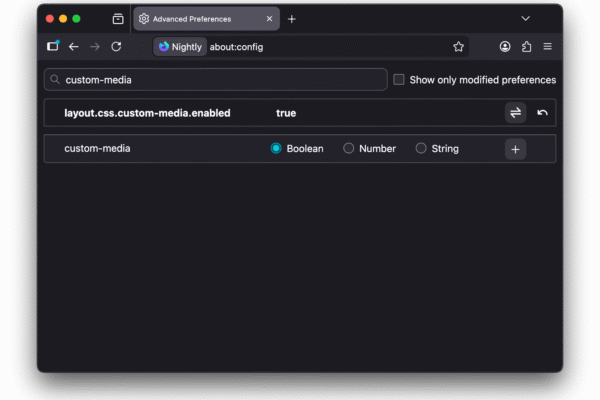Expand the list all tabs chevron
This screenshot has height=400, width=600.
[525, 18]
